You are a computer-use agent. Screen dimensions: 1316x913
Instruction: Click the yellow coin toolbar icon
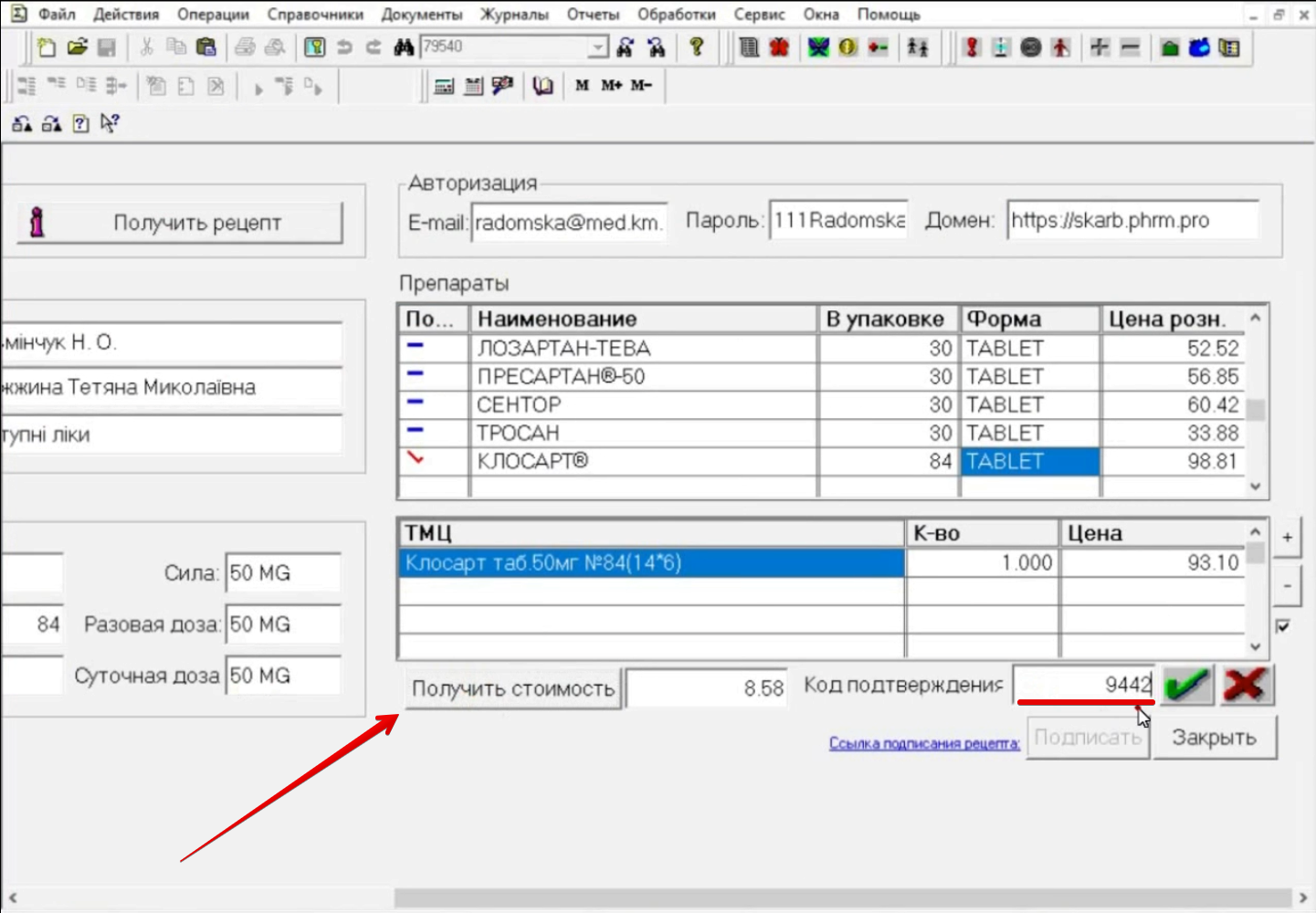(x=848, y=47)
